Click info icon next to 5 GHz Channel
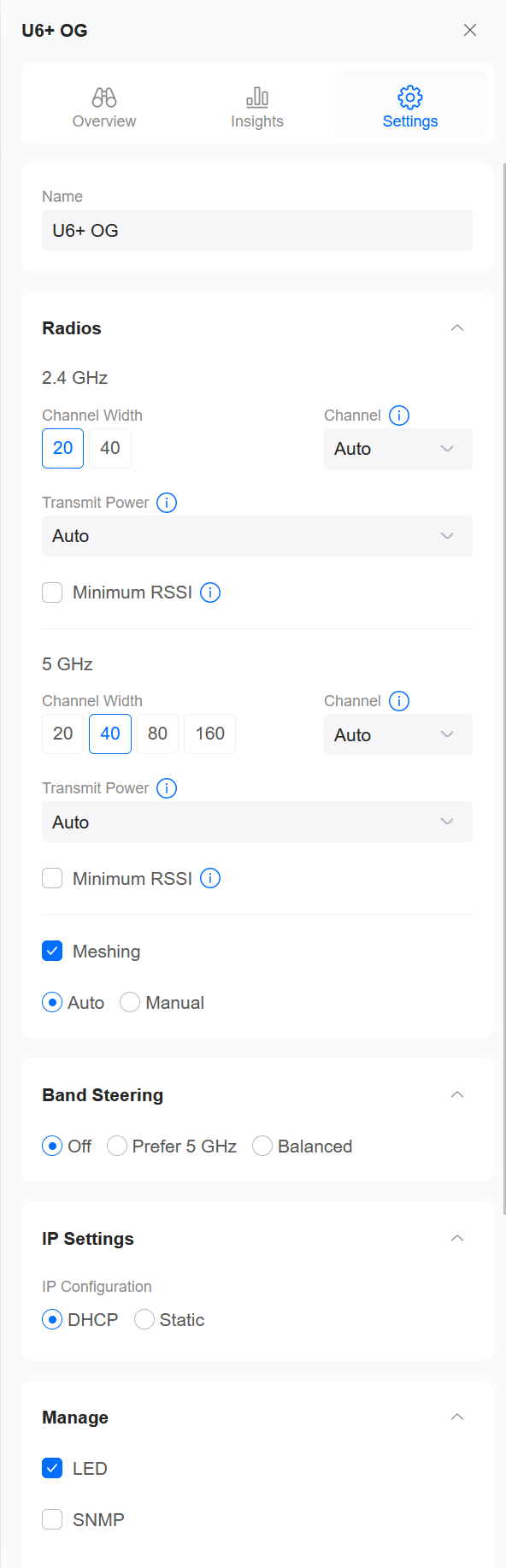Screen dimensions: 506x1568 (x=399, y=701)
